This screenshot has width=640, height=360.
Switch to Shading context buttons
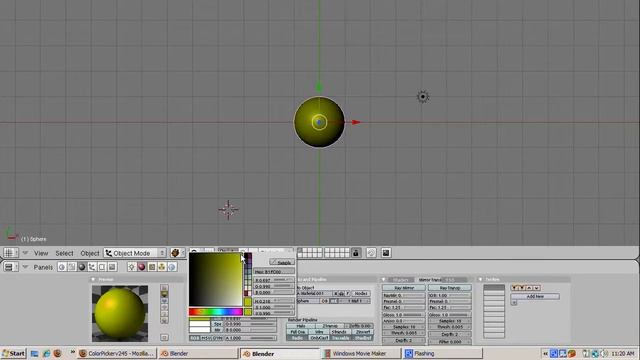coord(82,267)
